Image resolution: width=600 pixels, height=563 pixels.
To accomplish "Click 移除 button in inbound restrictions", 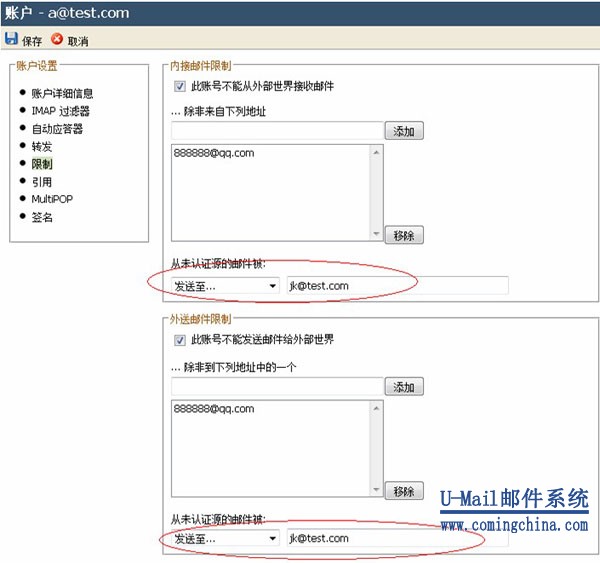I will 404,235.
